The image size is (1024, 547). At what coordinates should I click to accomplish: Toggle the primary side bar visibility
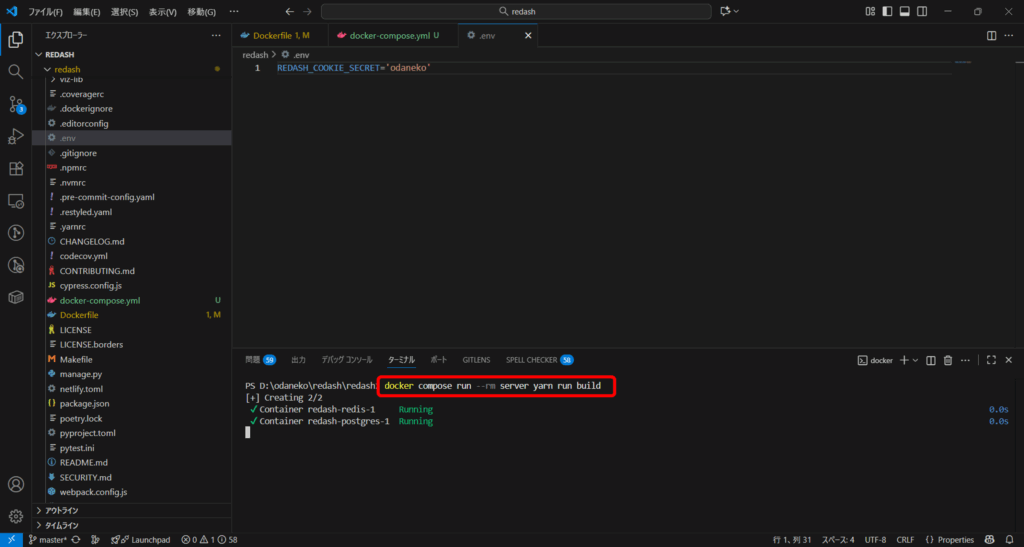point(887,11)
